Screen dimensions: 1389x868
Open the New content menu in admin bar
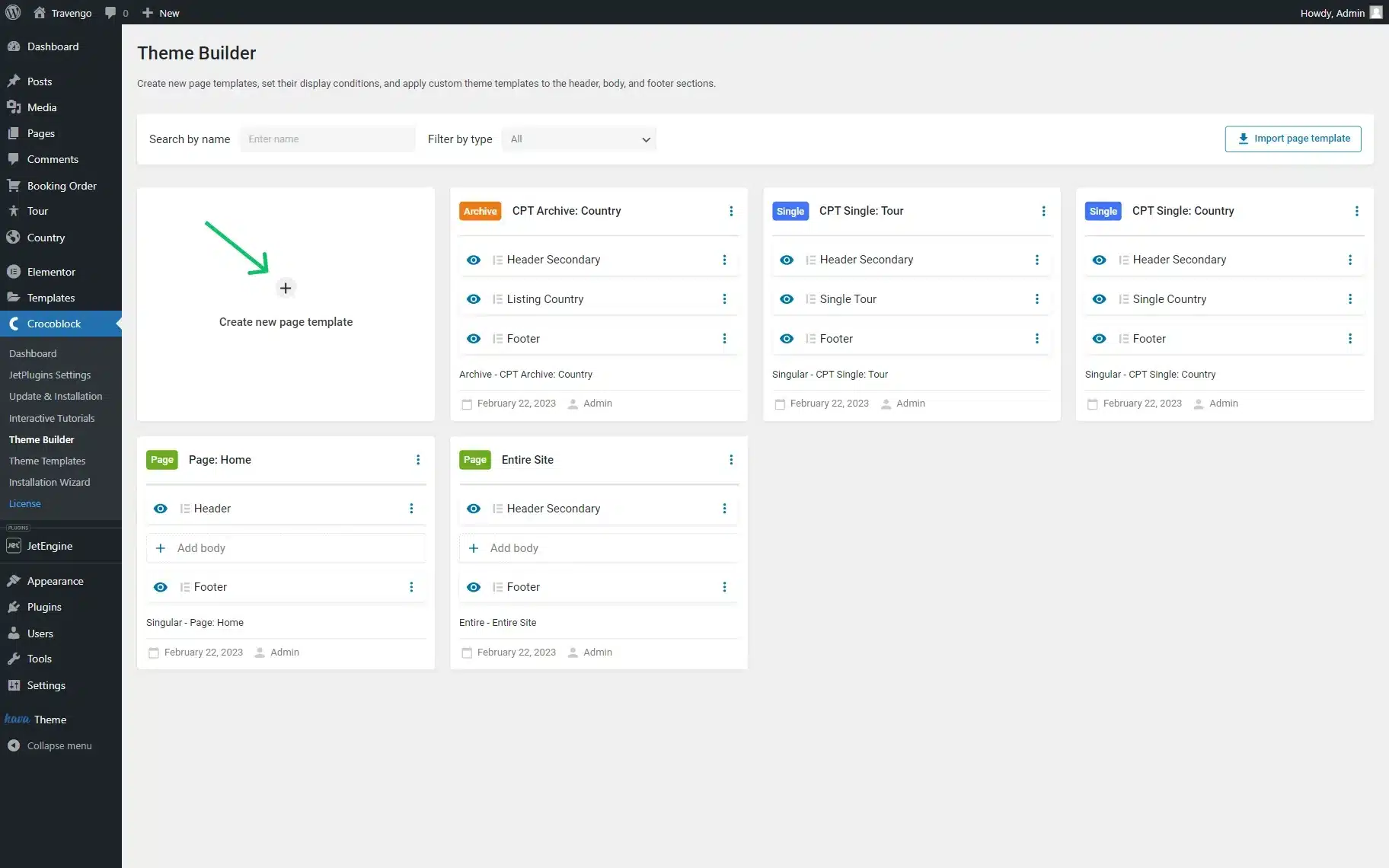161,13
